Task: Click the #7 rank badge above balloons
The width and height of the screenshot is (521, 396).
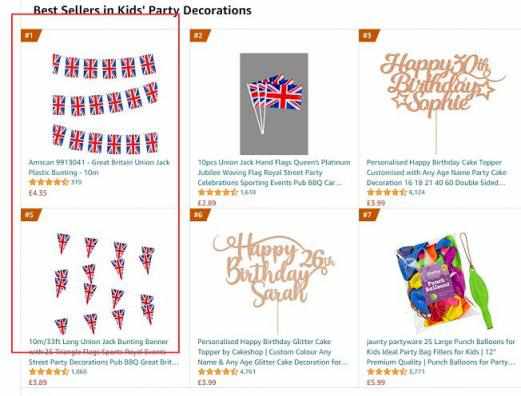Action: [x=369, y=215]
